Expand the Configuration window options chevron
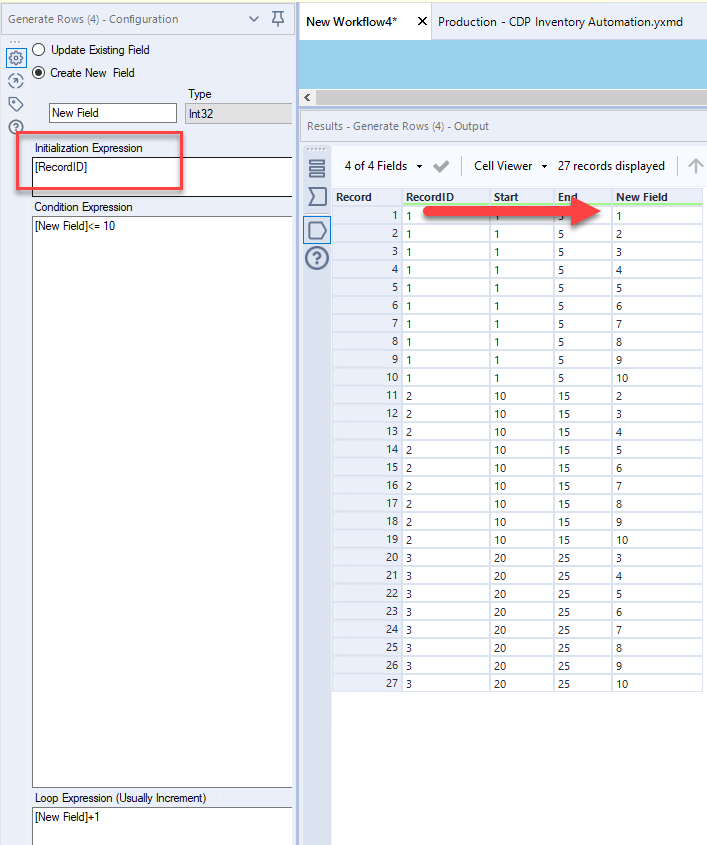707x845 pixels. tap(254, 19)
